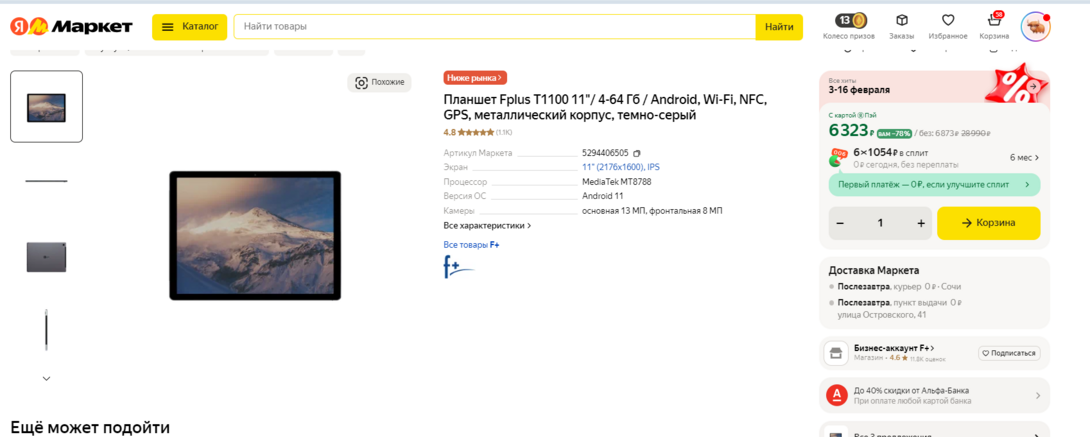Image resolution: width=1090 pixels, height=437 pixels.
Task: Click the Найти товары search field
Action: click(494, 27)
